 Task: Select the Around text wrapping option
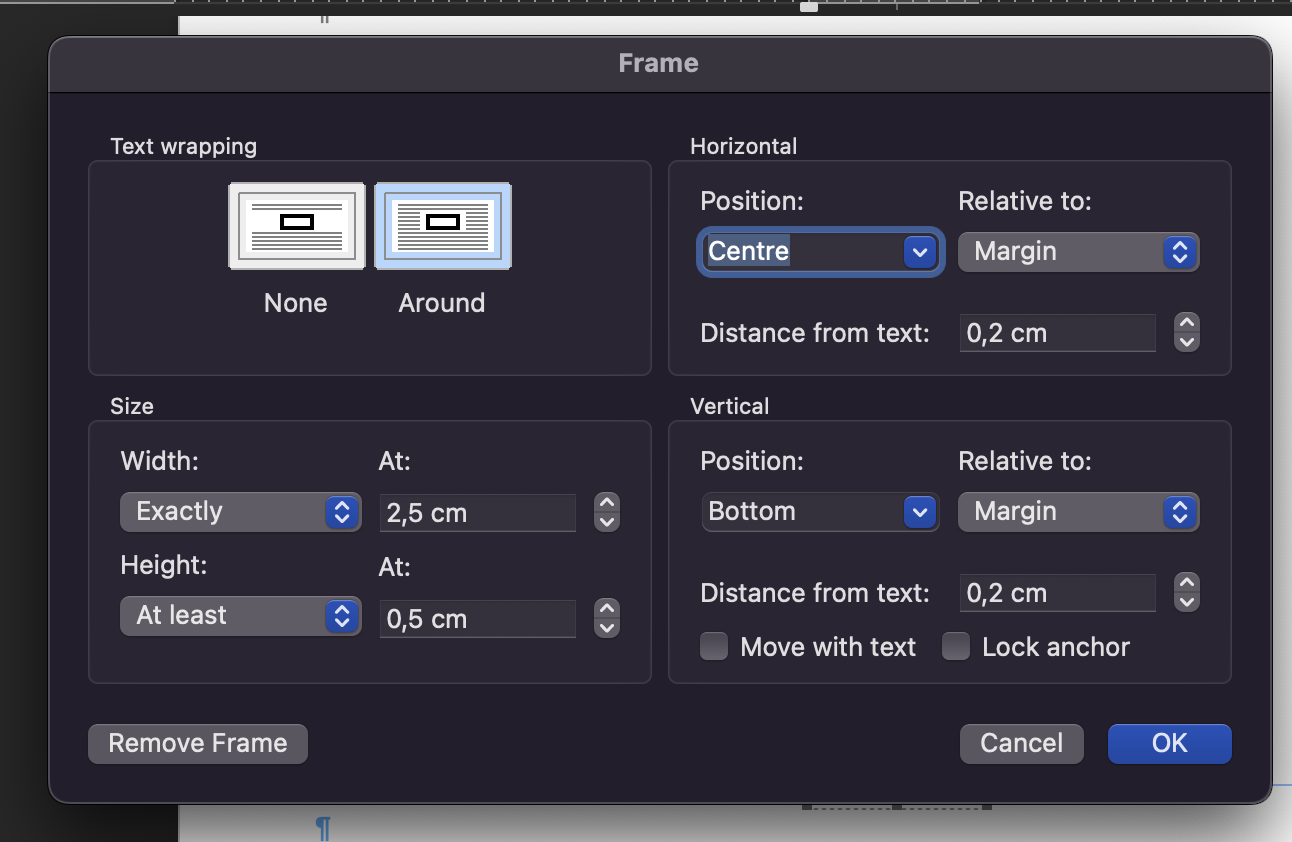[442, 225]
